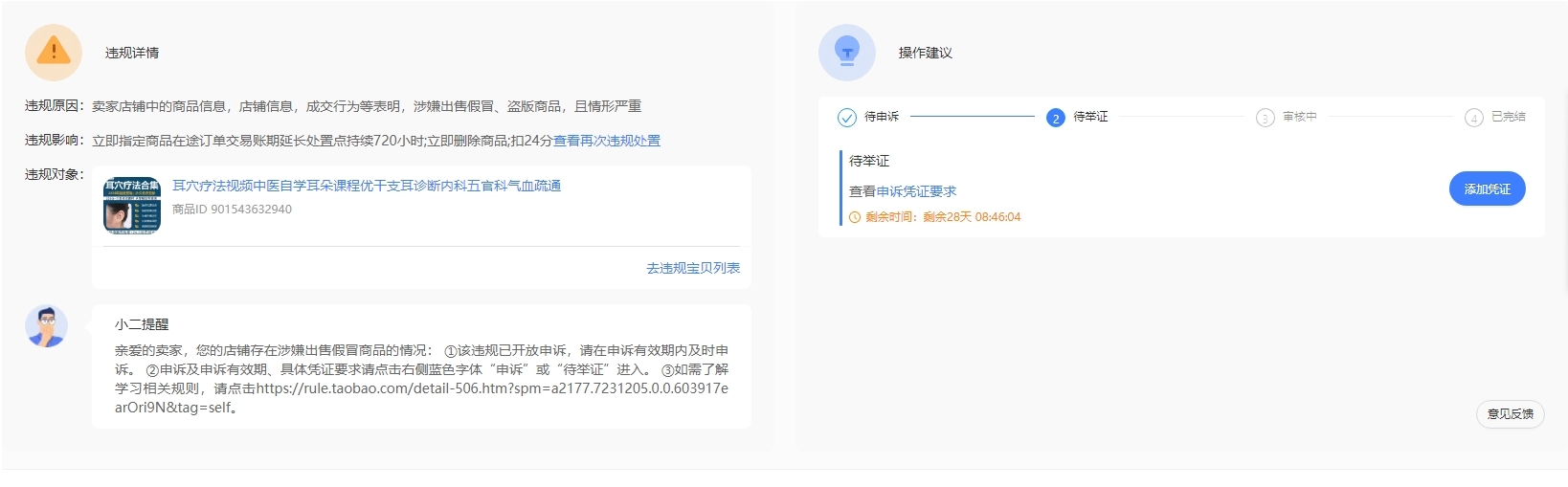Click the 小二 avatar icon
The width and height of the screenshot is (1568, 487).
click(x=46, y=326)
